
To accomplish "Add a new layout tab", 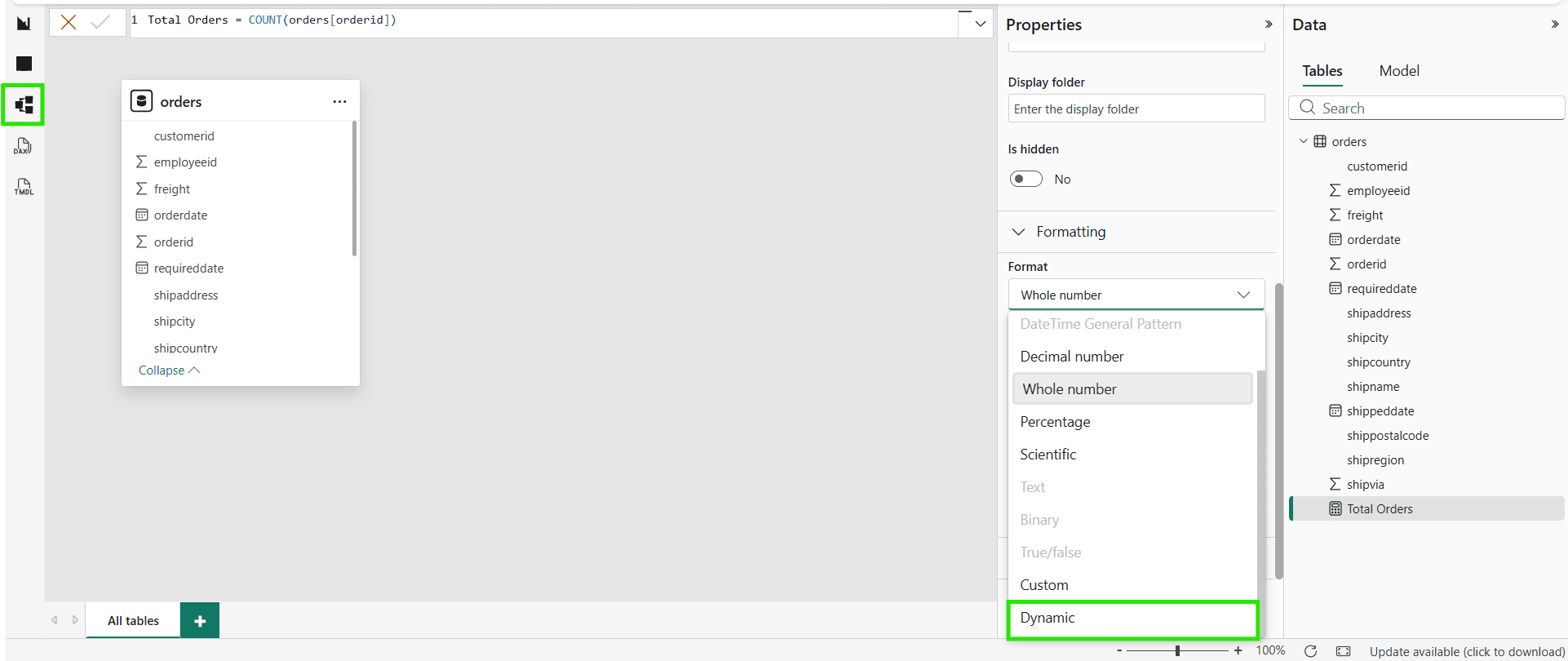I will click(x=200, y=621).
